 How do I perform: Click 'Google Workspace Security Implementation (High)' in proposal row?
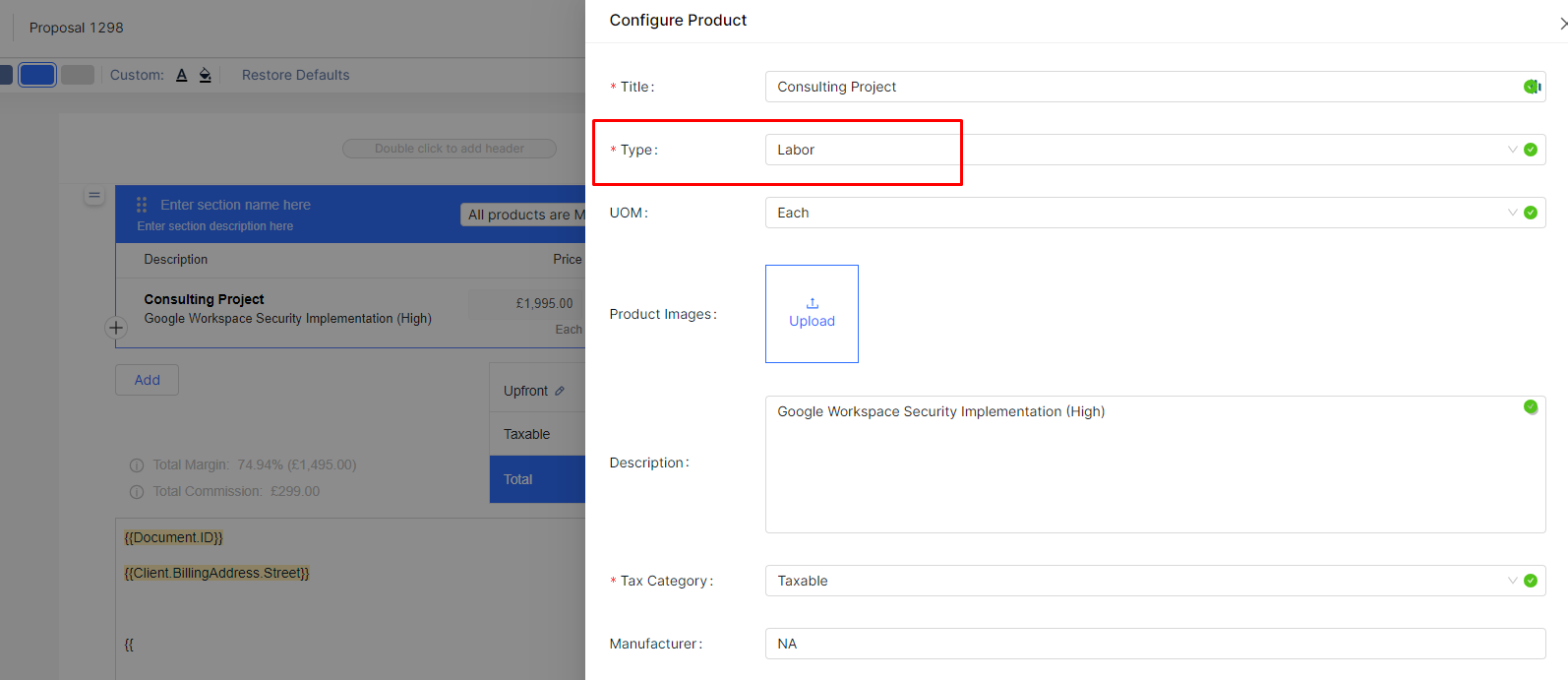(287, 319)
